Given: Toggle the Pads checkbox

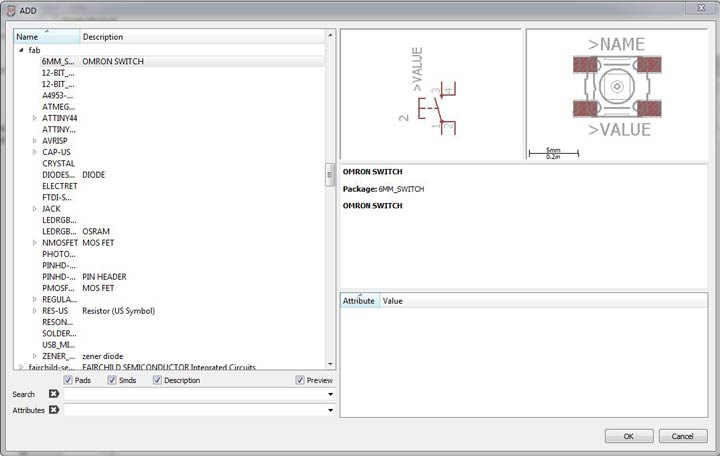Looking at the screenshot, I should point(68,380).
